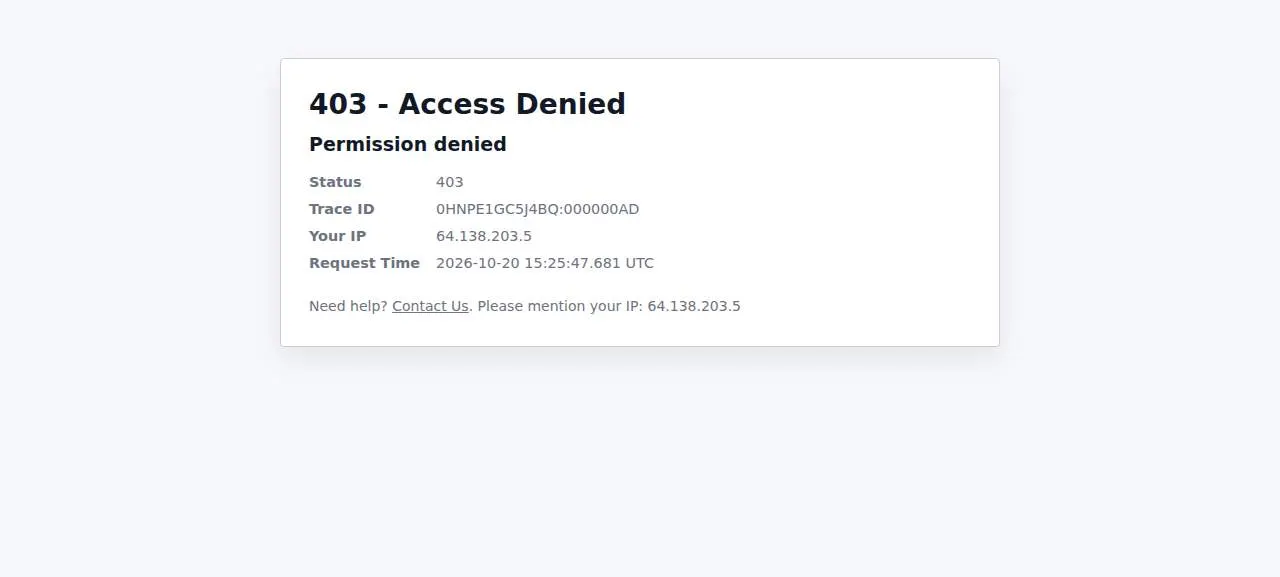Click the "Your IP" field label
Image resolution: width=1280 pixels, height=577 pixels.
tap(338, 236)
